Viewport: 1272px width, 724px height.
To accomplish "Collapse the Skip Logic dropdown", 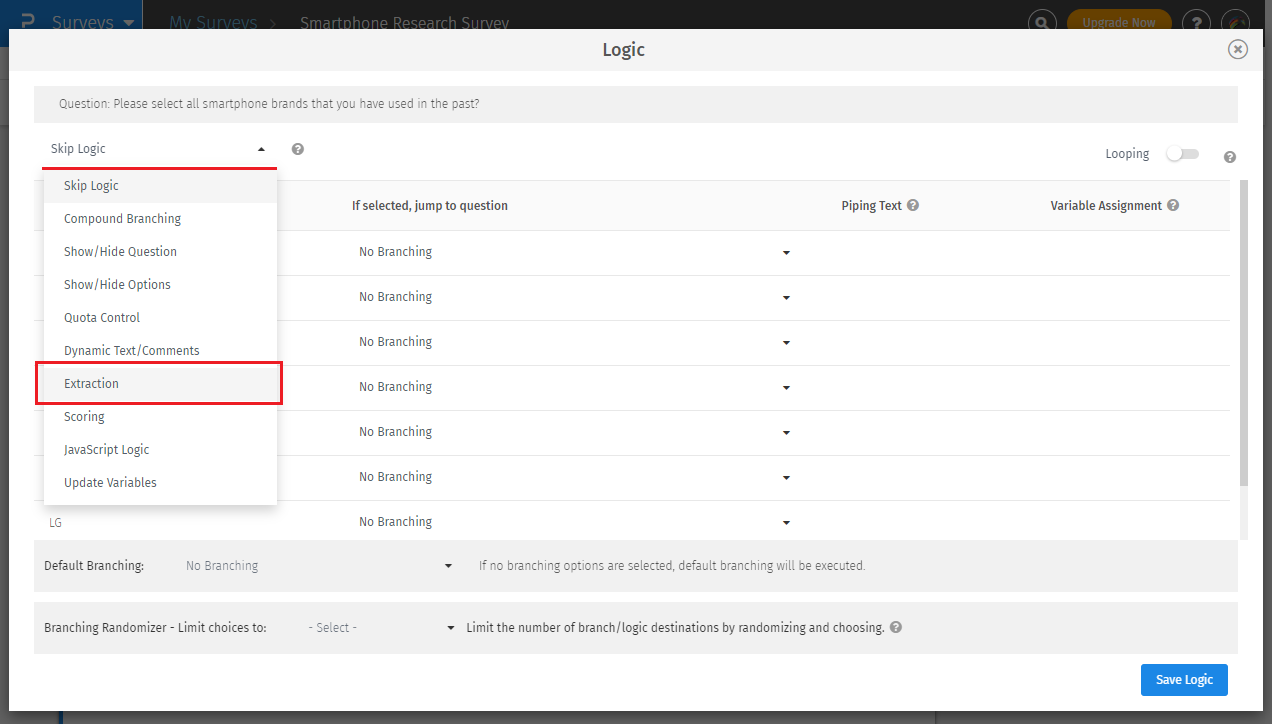I will 261,148.
